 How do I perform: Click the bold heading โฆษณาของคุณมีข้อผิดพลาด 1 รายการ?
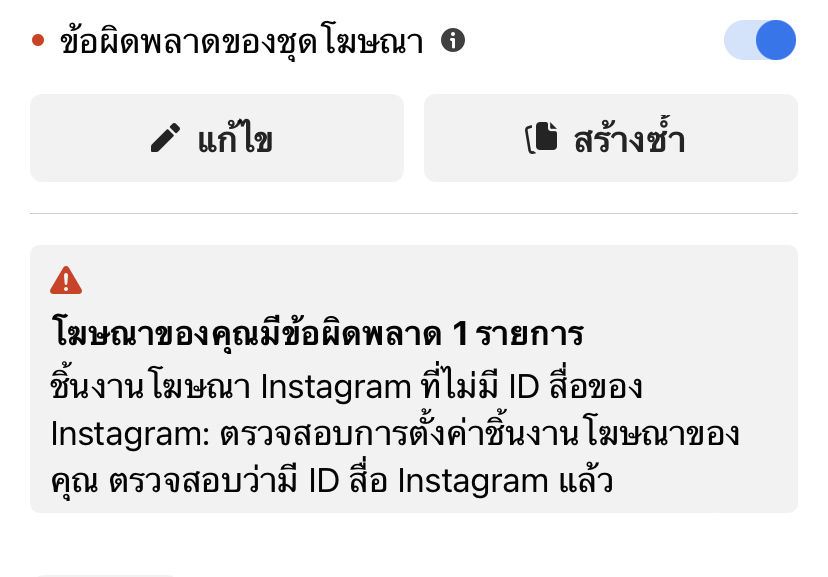pos(317,334)
